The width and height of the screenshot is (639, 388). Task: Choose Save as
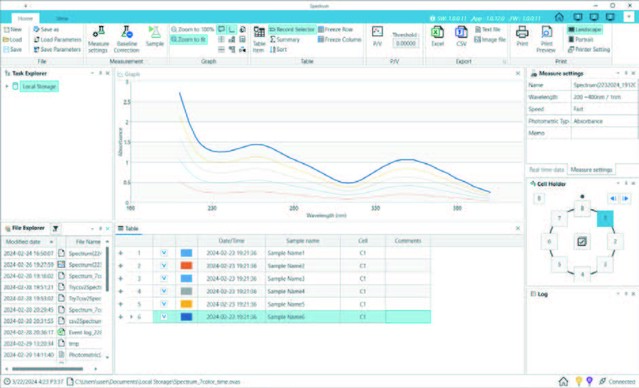46,29
